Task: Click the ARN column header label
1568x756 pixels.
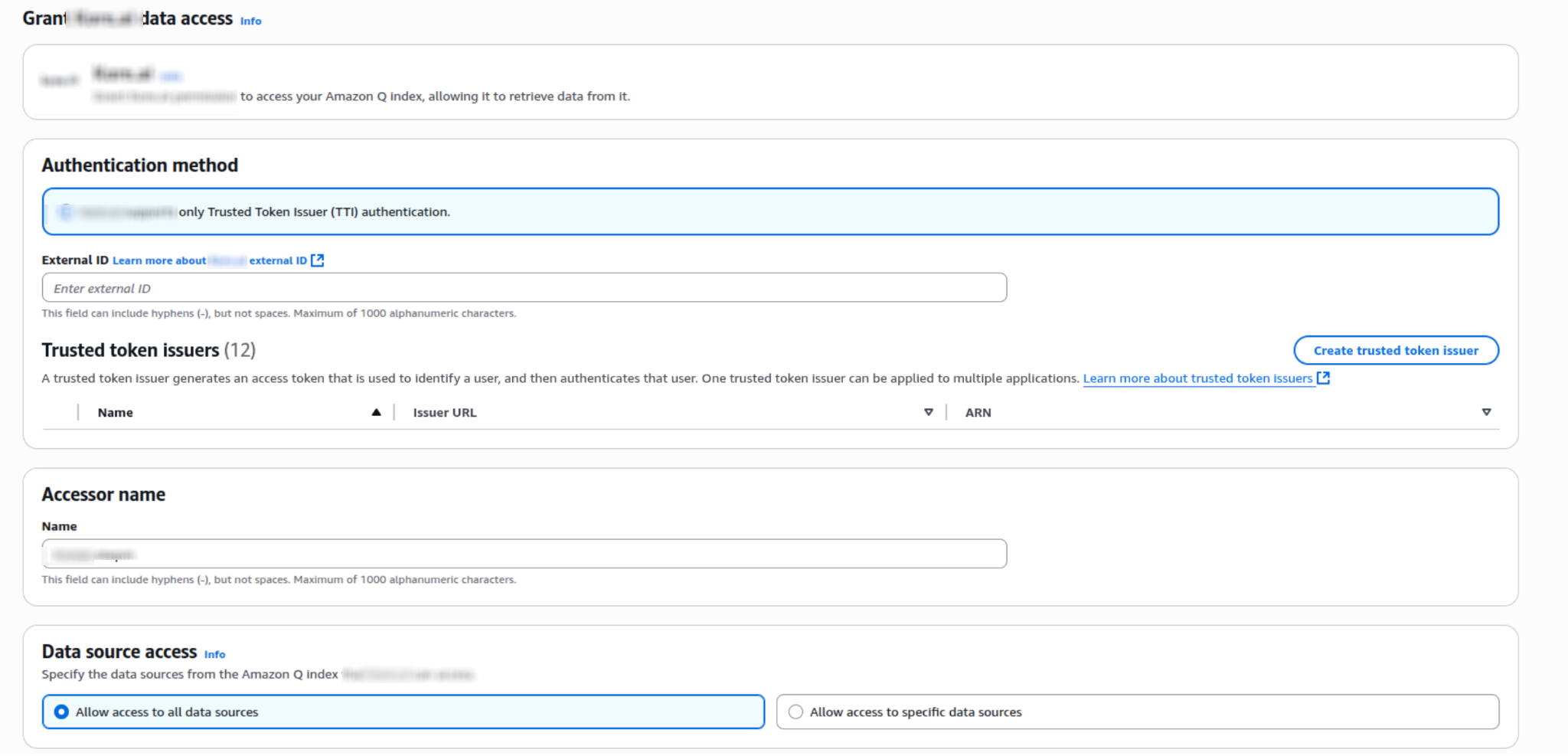Action: [x=978, y=413]
